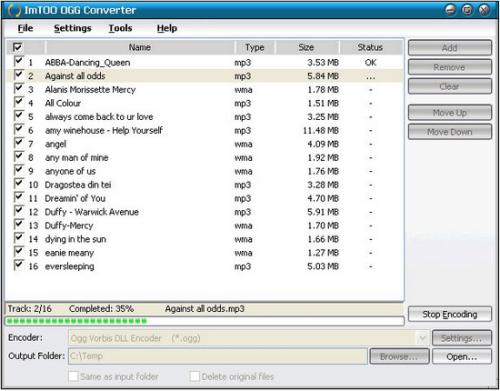The image size is (500, 391).
Task: Uncheck the Against all odds track checkbox
Action: pos(18,75)
